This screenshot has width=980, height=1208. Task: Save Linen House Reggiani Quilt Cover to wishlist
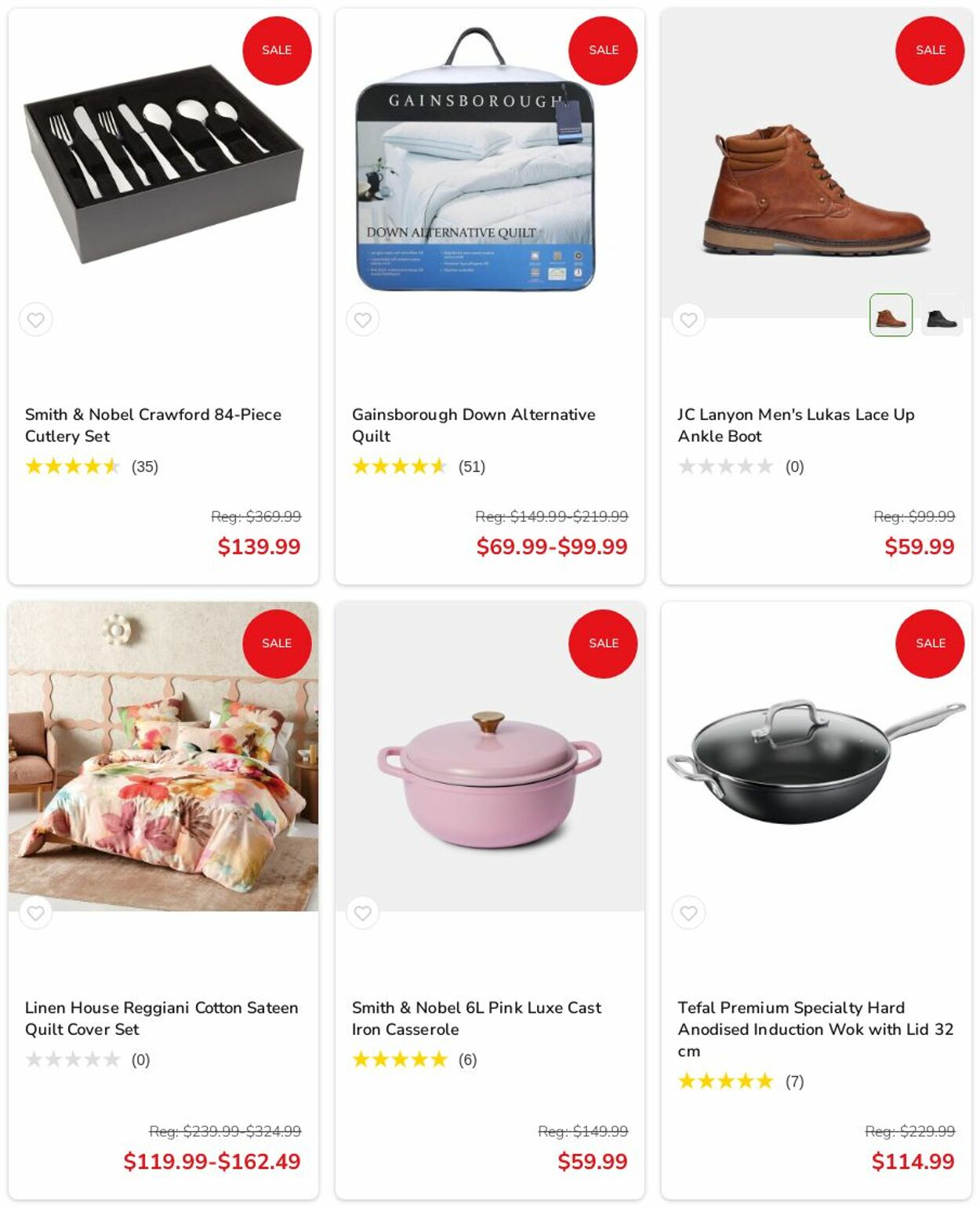(36, 912)
